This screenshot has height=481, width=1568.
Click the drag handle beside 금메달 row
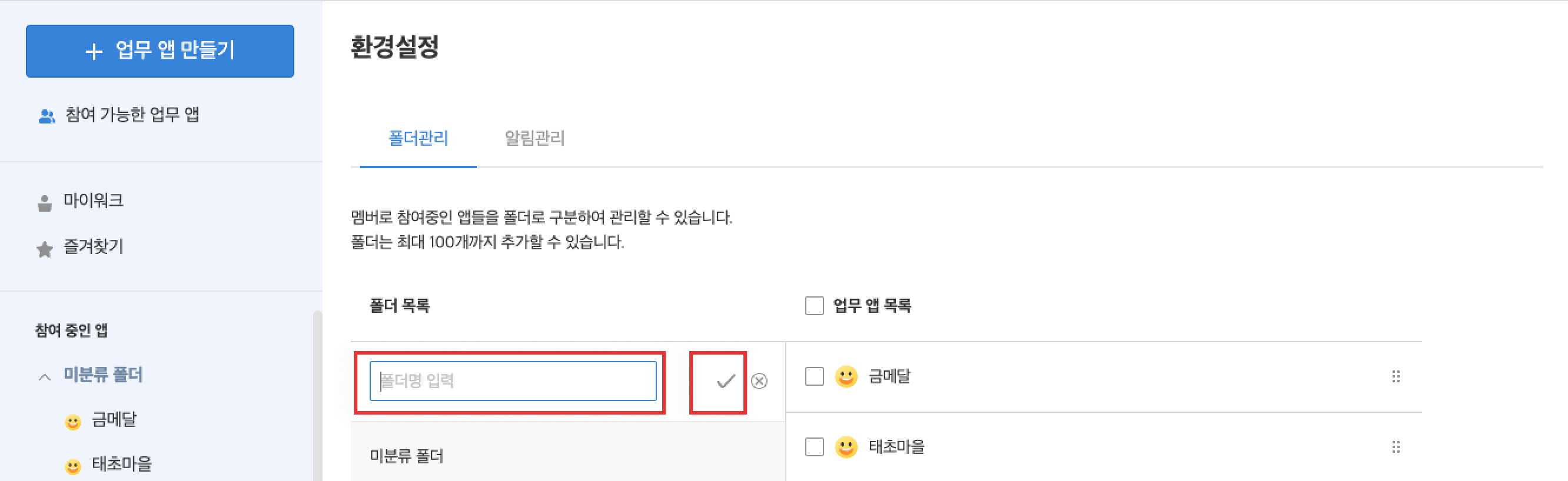coord(1396,377)
